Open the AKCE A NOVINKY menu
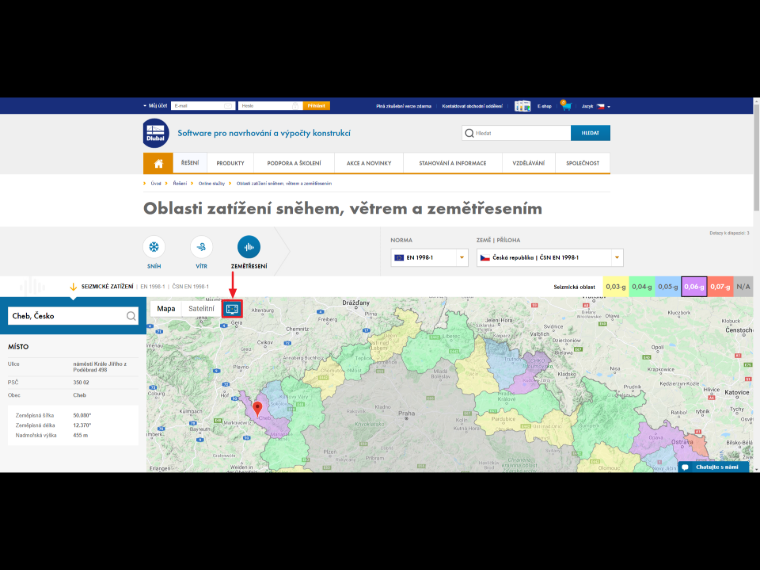Image resolution: width=760 pixels, height=570 pixels. pos(369,163)
